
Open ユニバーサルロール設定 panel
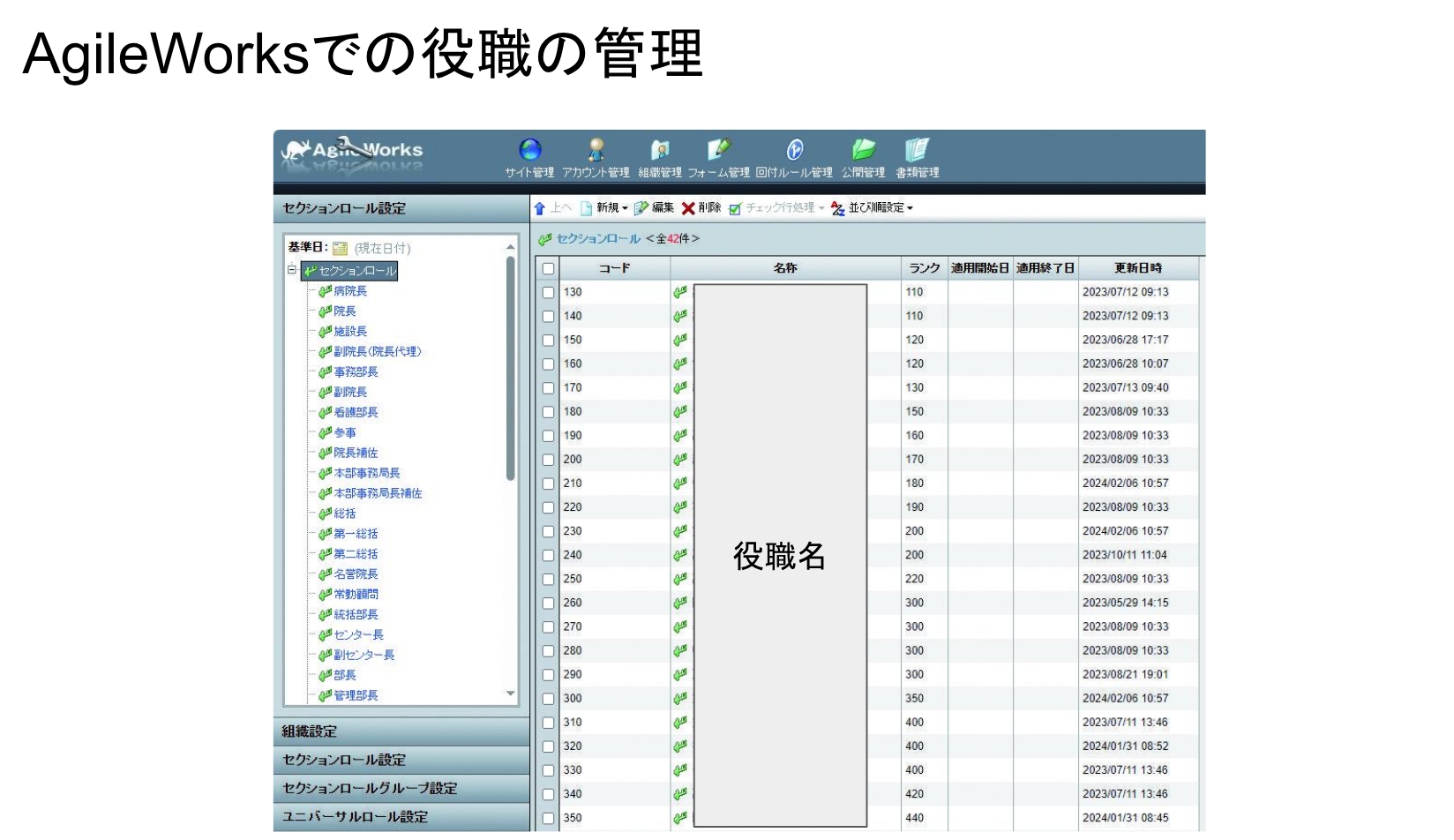[x=401, y=817]
